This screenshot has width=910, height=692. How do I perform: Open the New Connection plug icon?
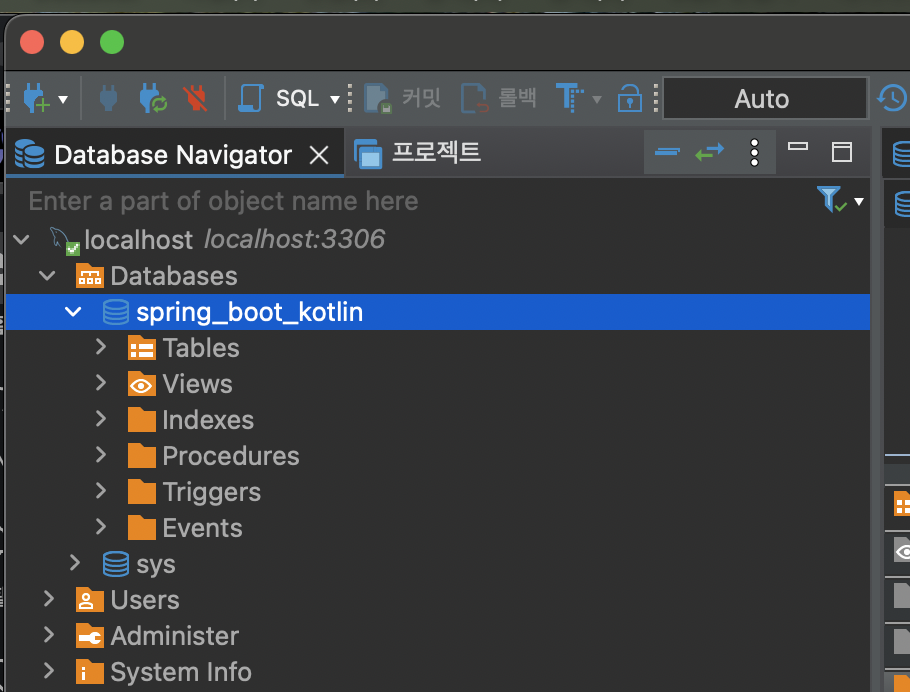pos(36,98)
